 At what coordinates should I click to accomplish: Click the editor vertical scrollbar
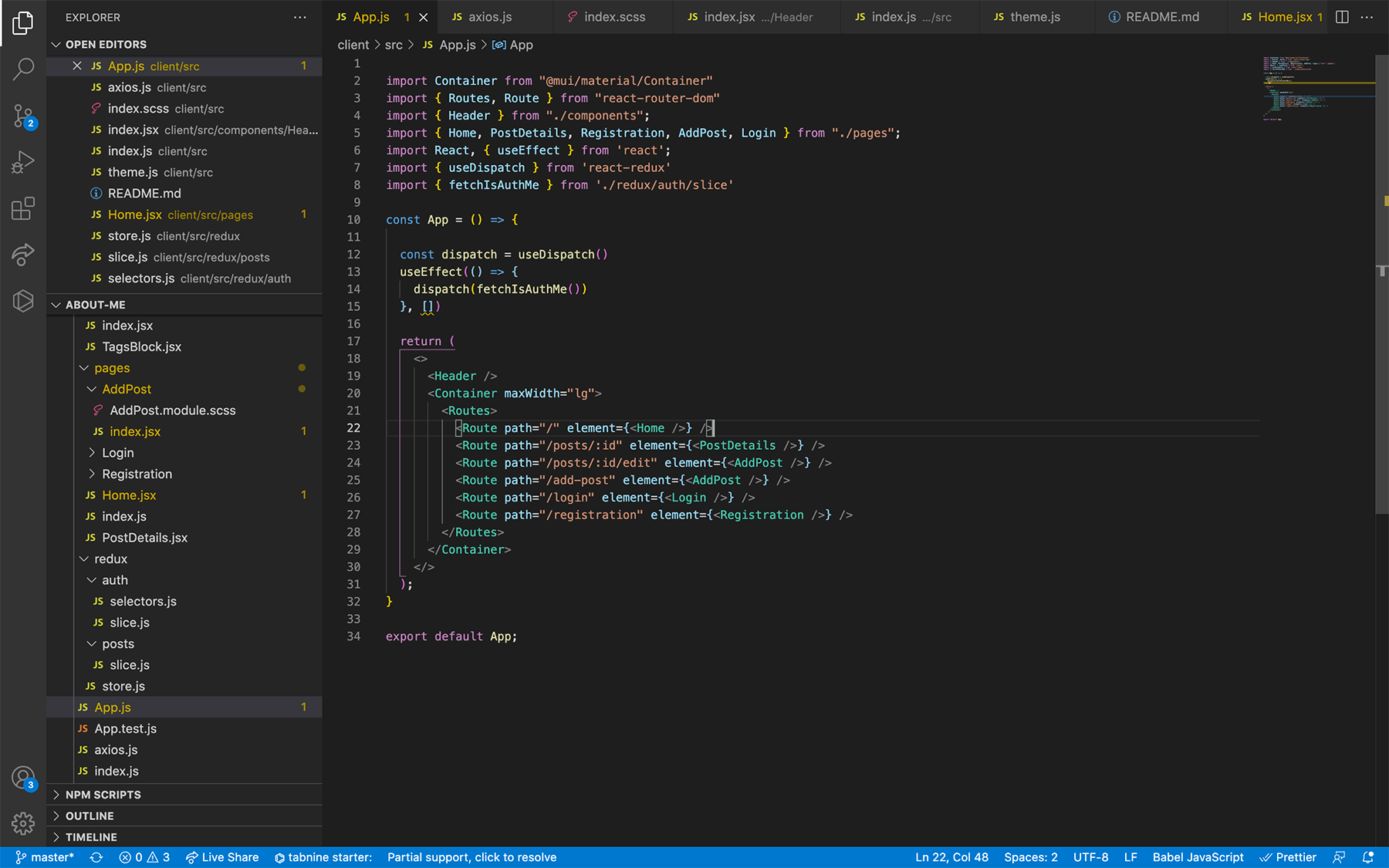click(1382, 282)
